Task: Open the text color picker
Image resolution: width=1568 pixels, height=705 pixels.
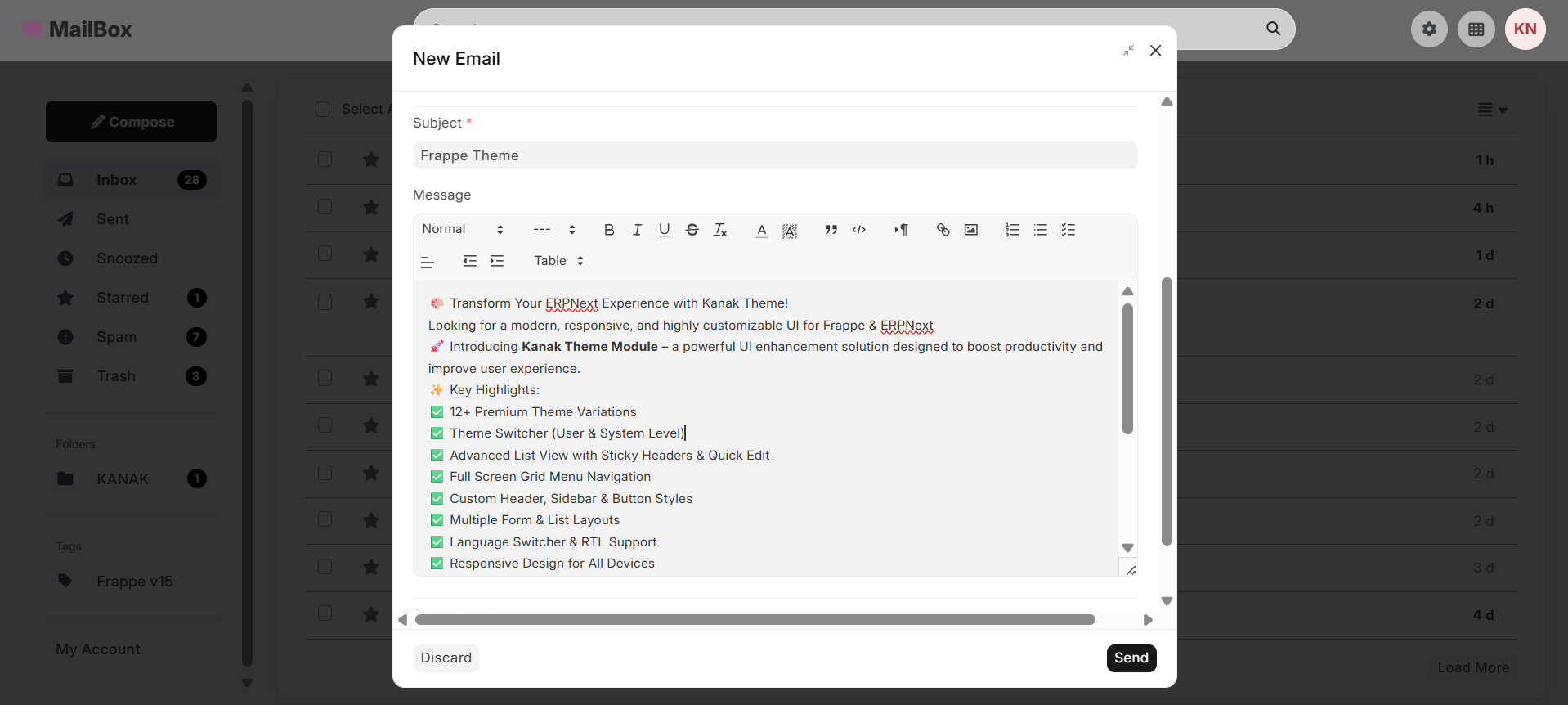Action: pos(761,230)
